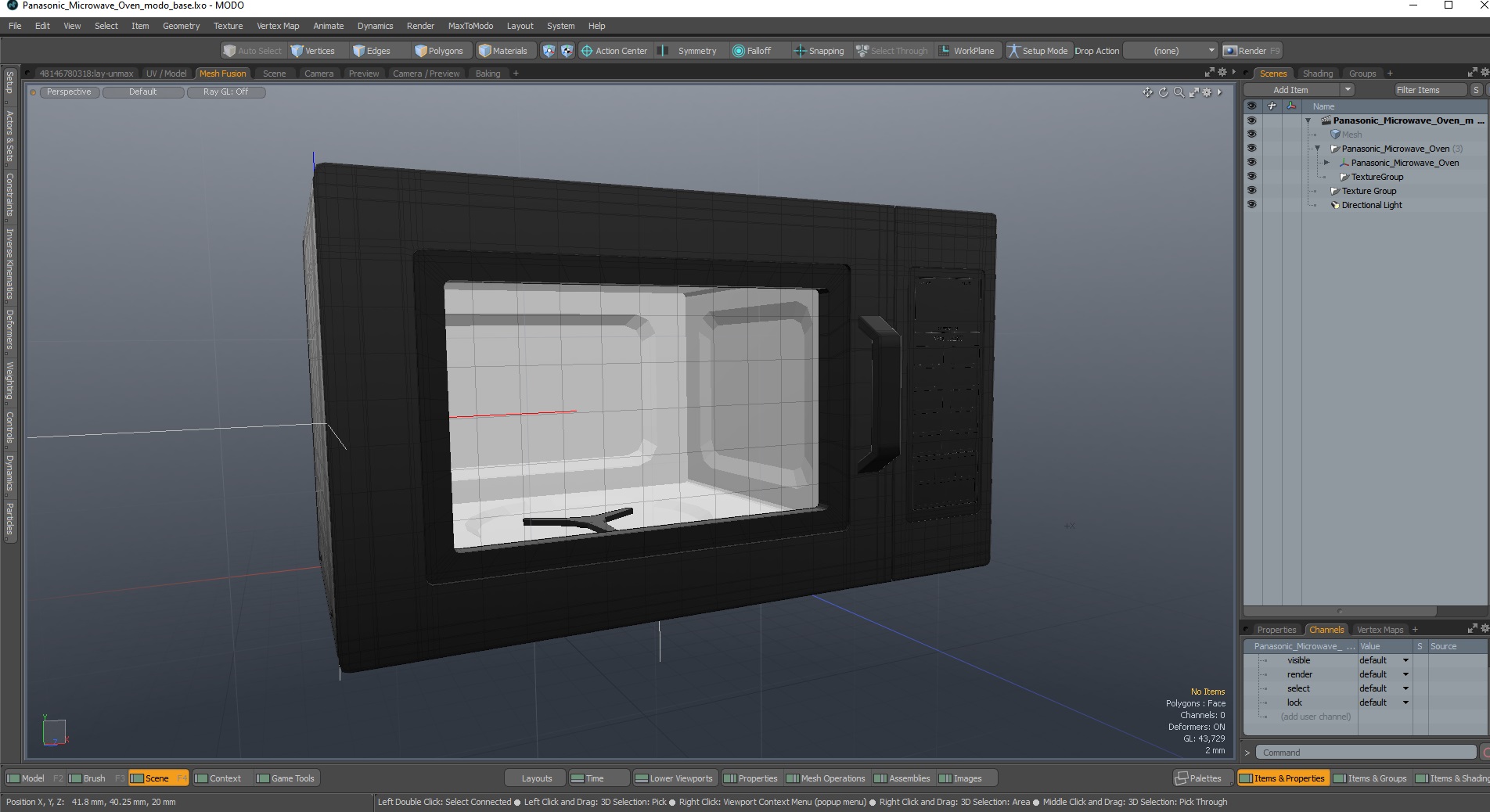Click the Scenes panel expand icon
1490x812 pixels.
(1472, 72)
